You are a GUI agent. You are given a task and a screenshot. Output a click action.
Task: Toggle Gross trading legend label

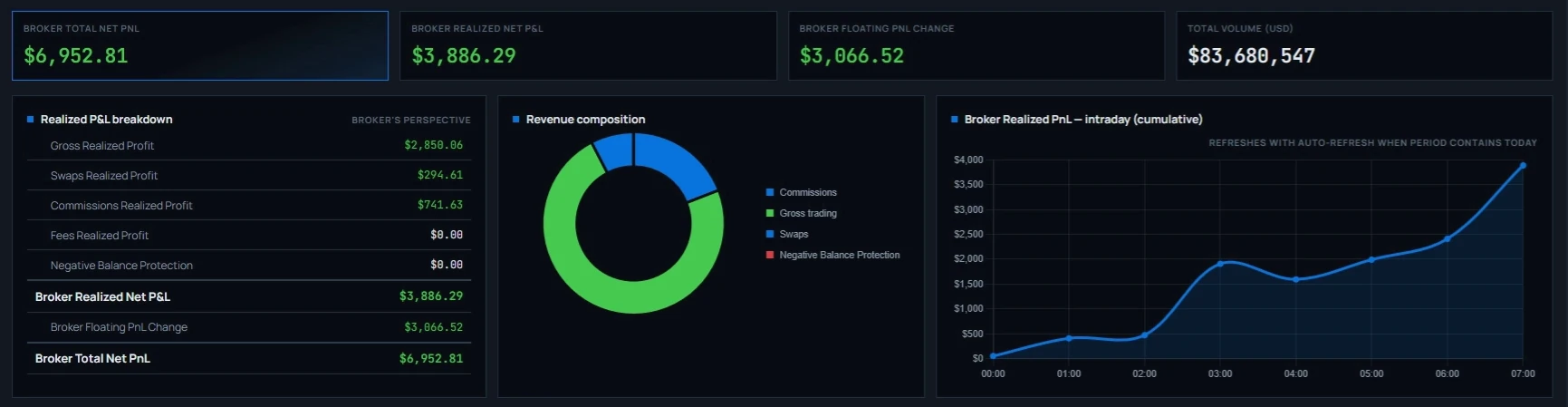click(808, 213)
